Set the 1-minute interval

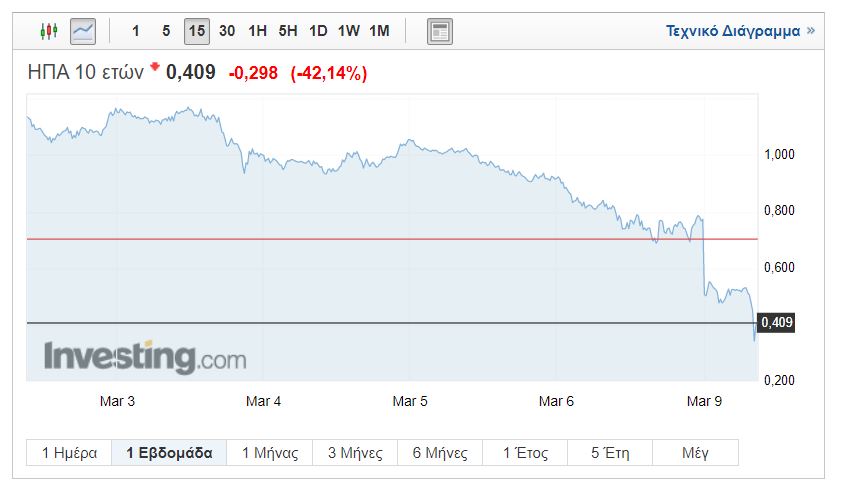click(x=136, y=31)
